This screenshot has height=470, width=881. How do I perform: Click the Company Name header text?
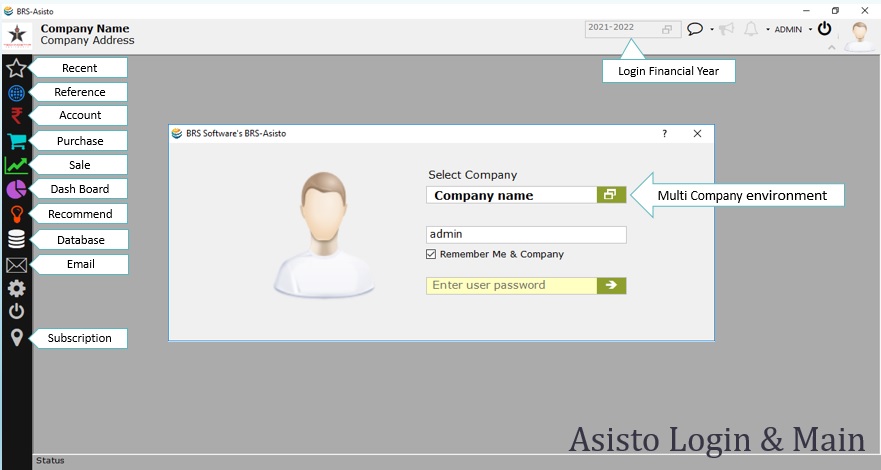pyautogui.click(x=85, y=28)
